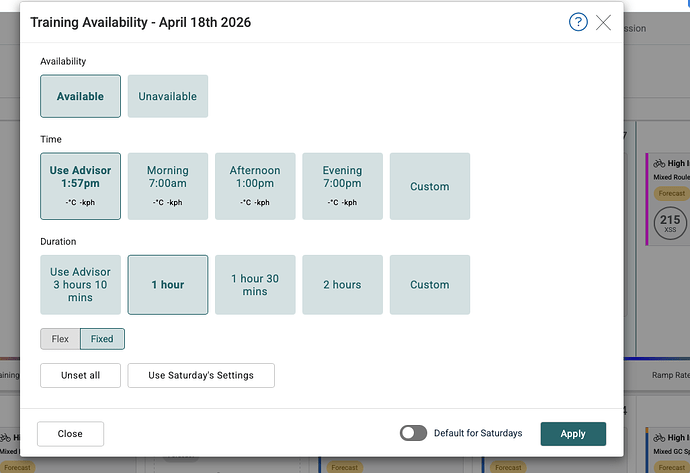Pick the Morning 7:00am time slot

(168, 186)
